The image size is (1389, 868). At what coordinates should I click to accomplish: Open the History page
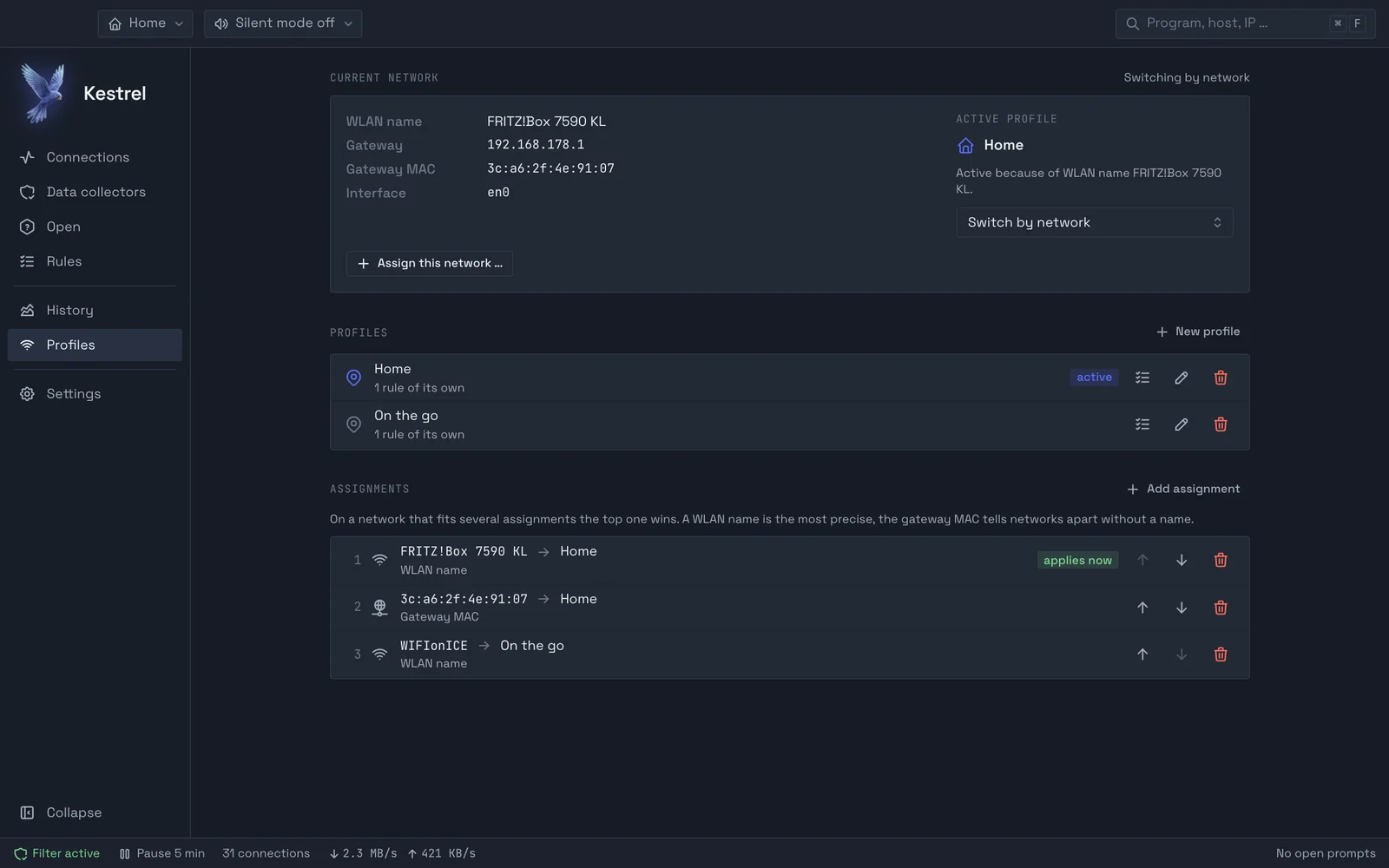pos(95,310)
